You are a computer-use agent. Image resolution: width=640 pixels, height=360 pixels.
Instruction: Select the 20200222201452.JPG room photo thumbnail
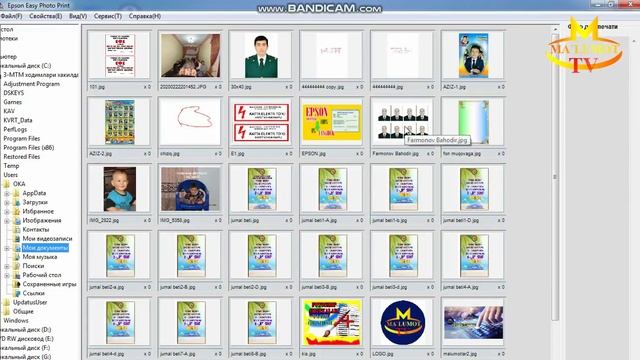click(191, 56)
